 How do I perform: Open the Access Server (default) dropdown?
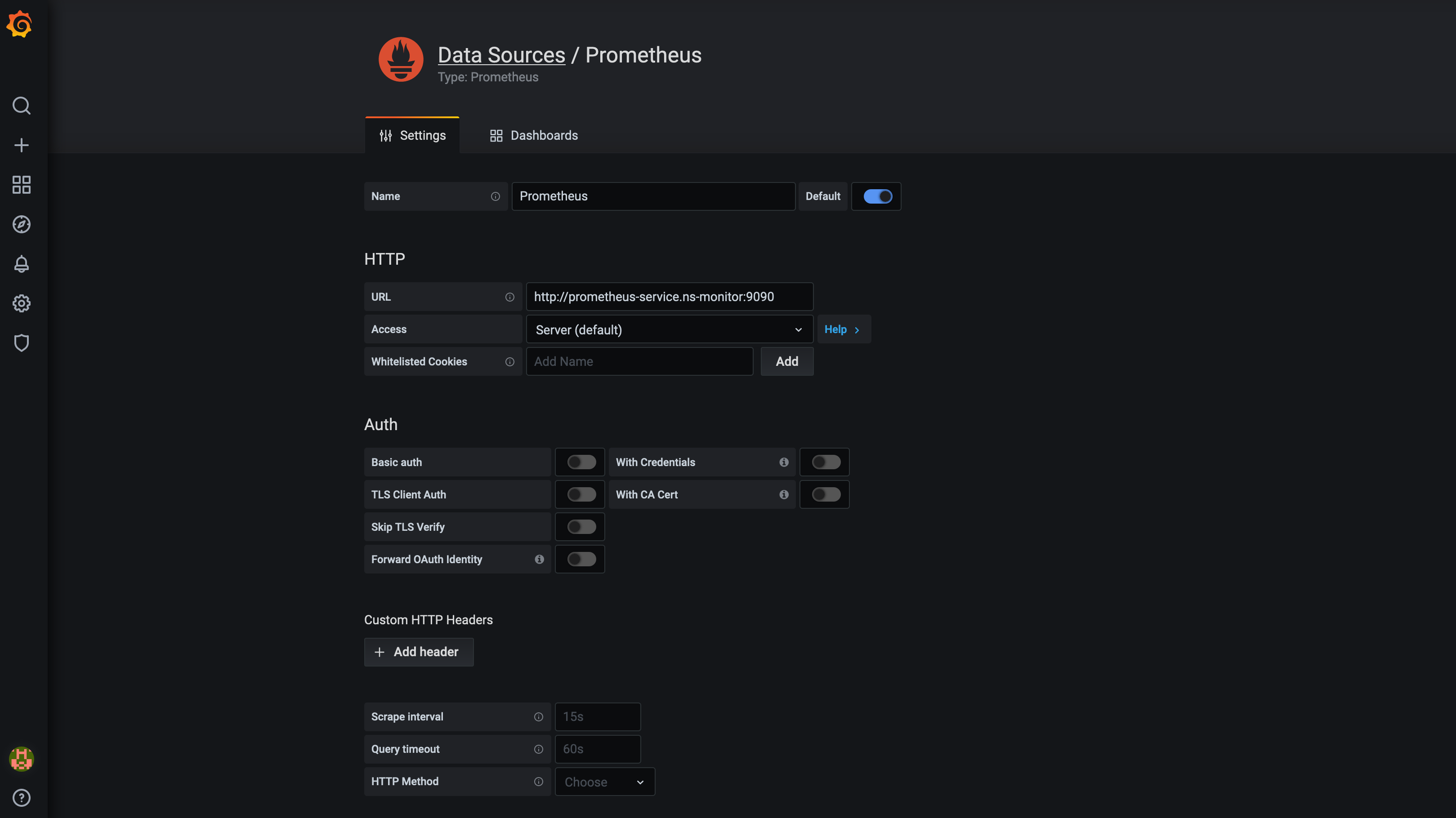click(x=669, y=330)
